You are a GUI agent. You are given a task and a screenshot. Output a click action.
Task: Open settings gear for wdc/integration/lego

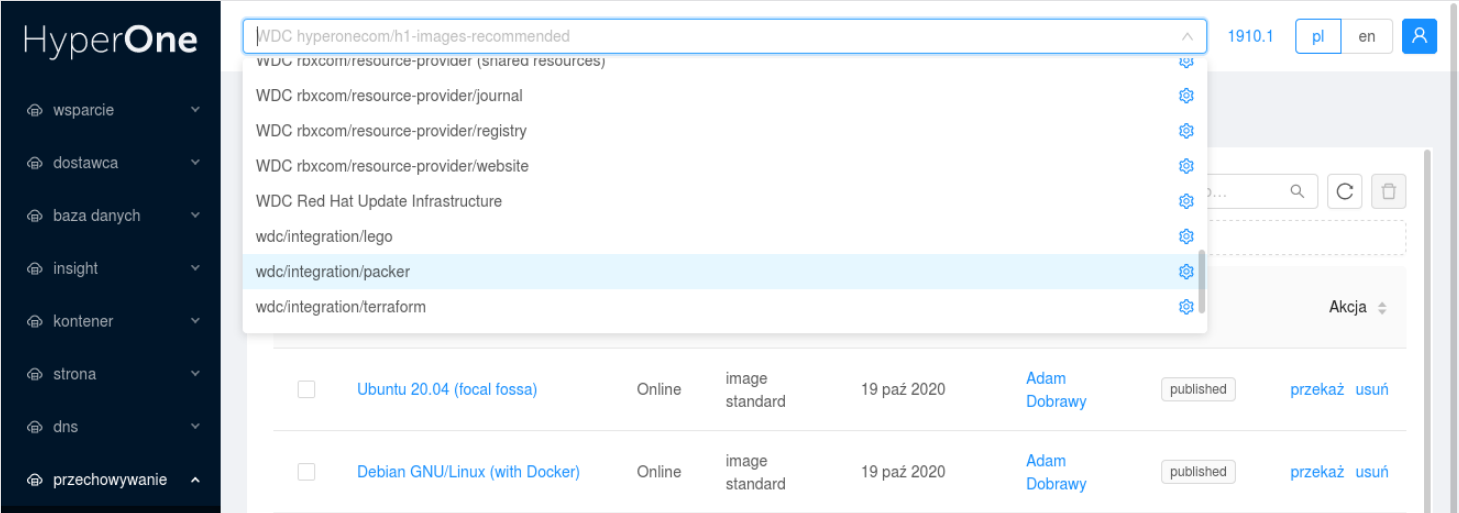point(1186,237)
